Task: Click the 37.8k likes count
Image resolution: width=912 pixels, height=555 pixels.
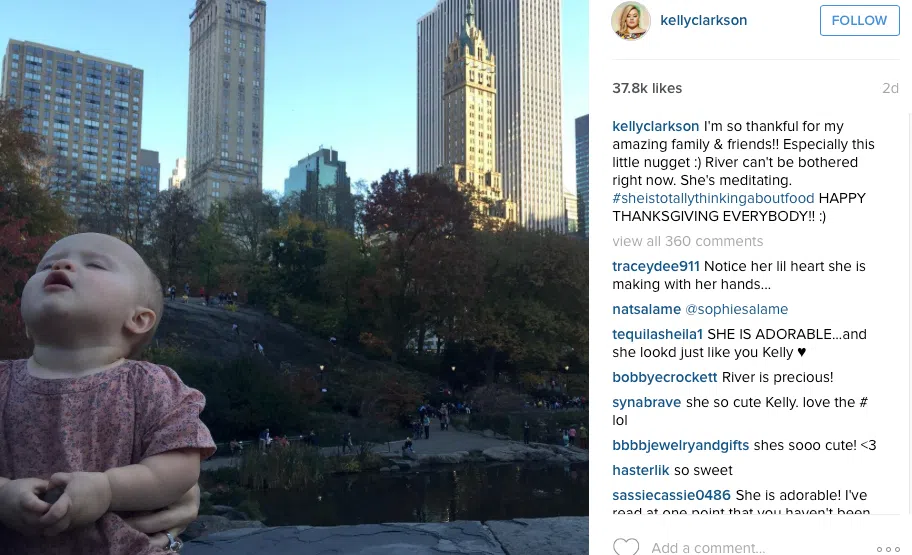Action: coord(647,88)
